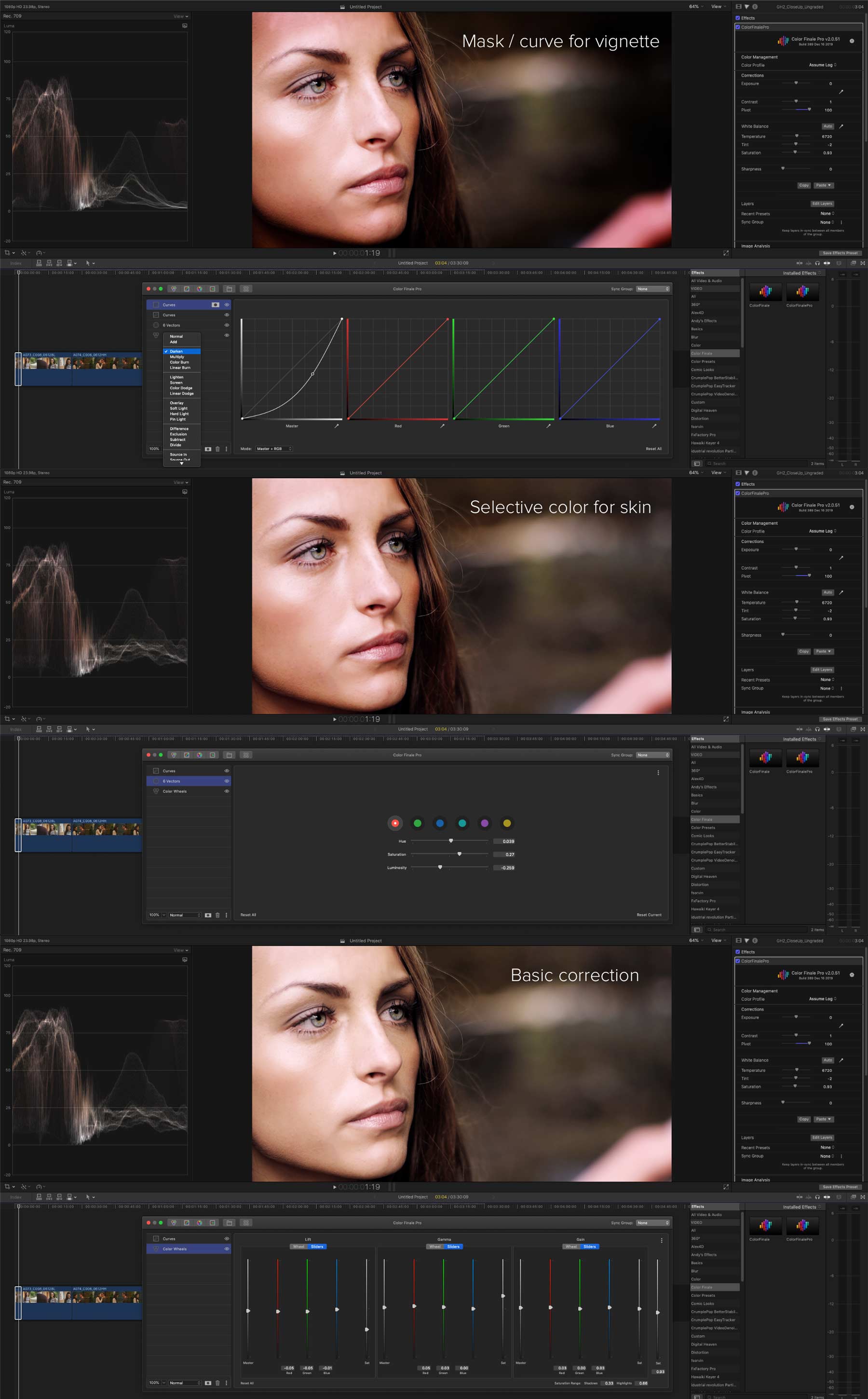Choose Multiply from the blend mode menu
868x1399 pixels.
tap(177, 357)
